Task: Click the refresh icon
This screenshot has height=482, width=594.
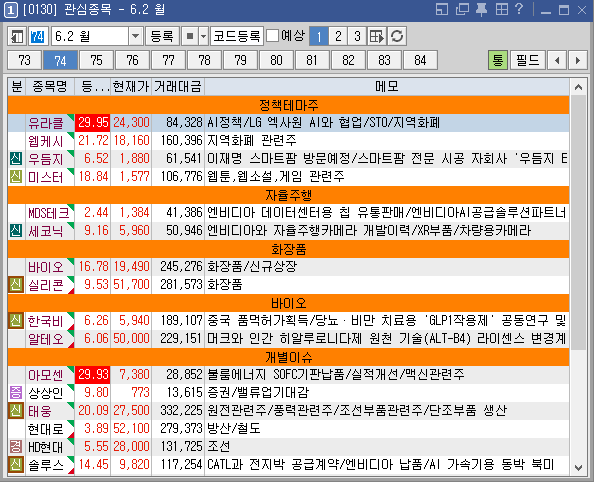Action: (x=397, y=36)
